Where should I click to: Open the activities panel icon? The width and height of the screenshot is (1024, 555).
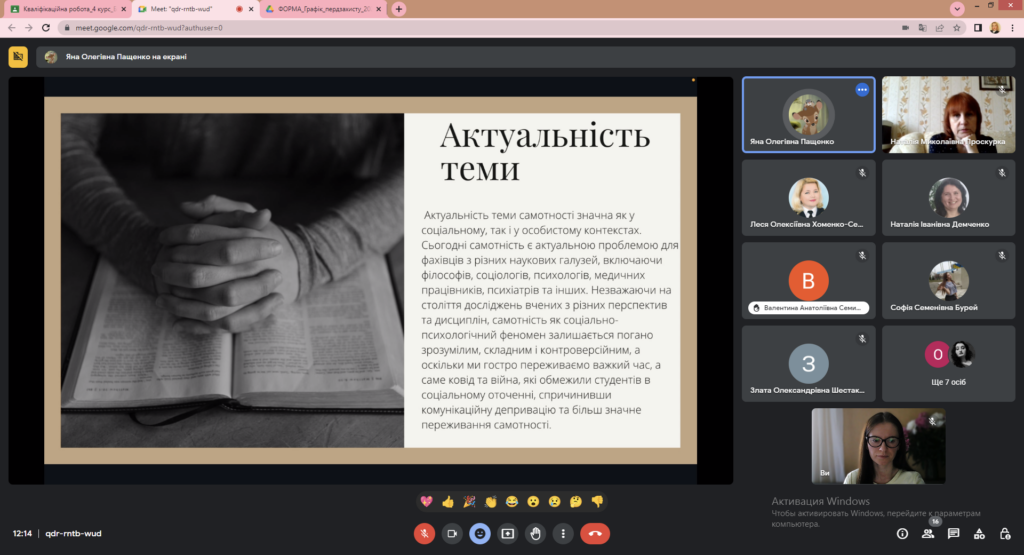[x=979, y=534]
